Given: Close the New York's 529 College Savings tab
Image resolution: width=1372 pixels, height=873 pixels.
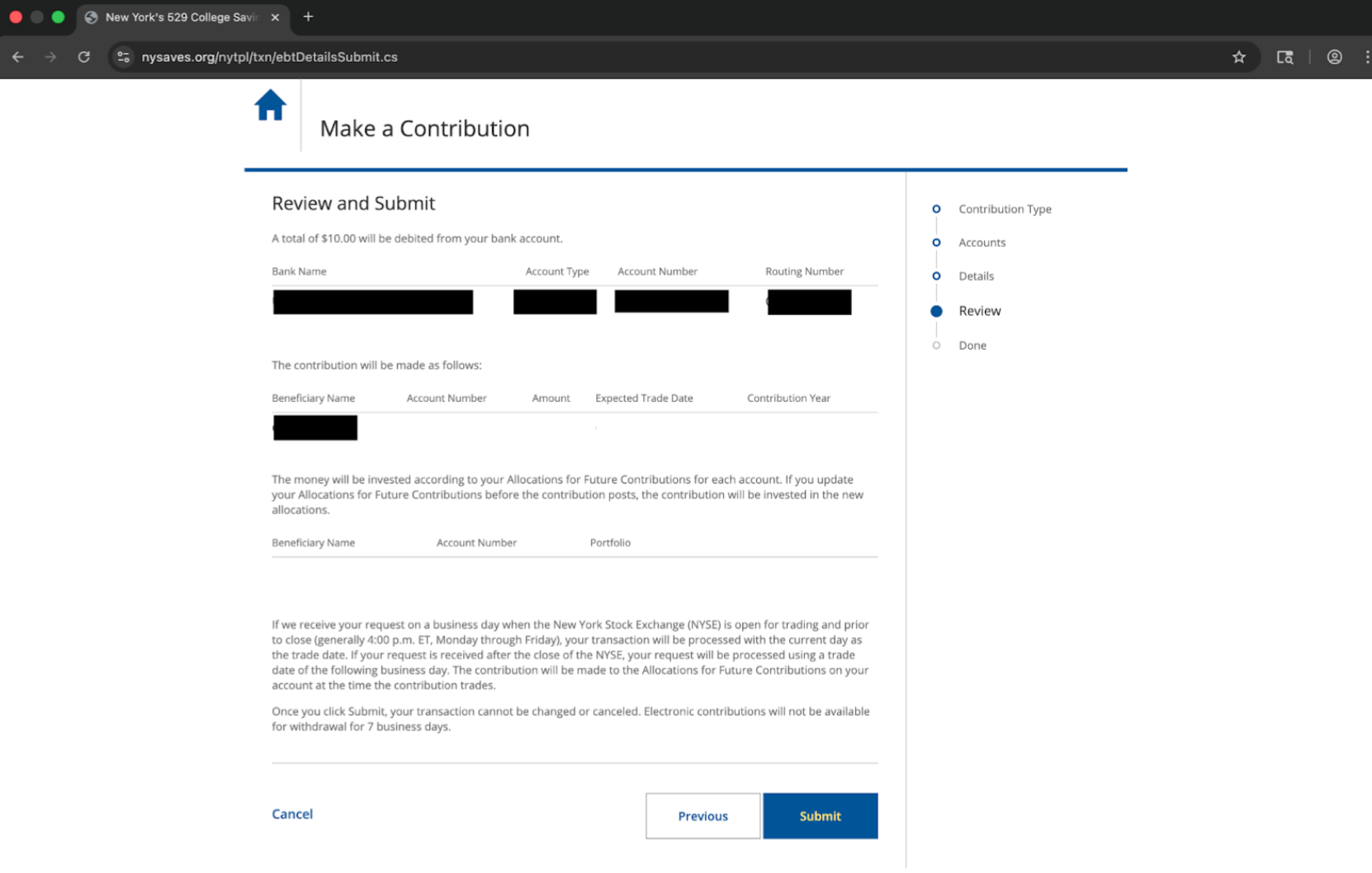Looking at the screenshot, I should [x=275, y=17].
